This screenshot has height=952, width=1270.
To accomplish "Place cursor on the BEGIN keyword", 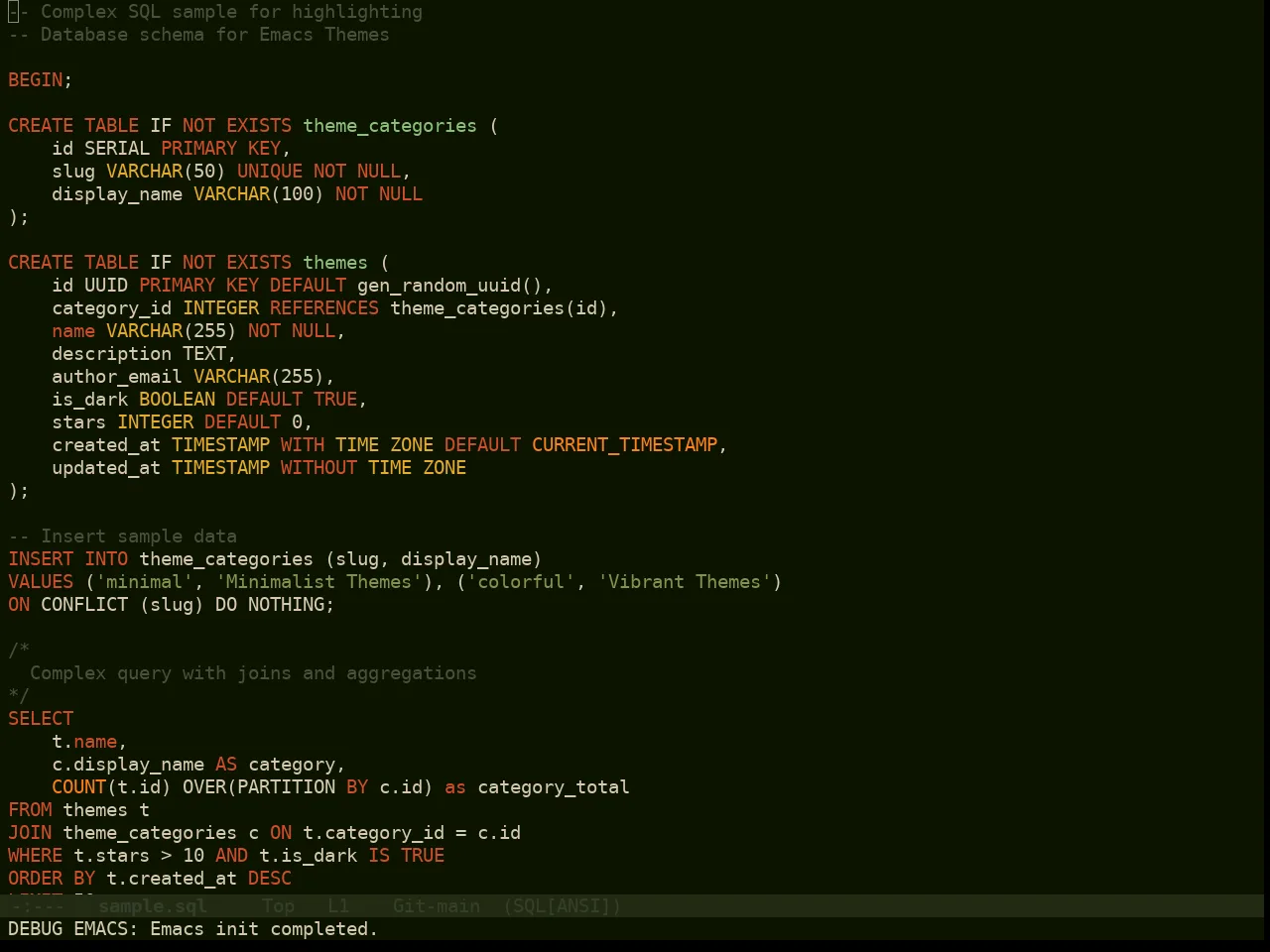I will tap(36, 80).
